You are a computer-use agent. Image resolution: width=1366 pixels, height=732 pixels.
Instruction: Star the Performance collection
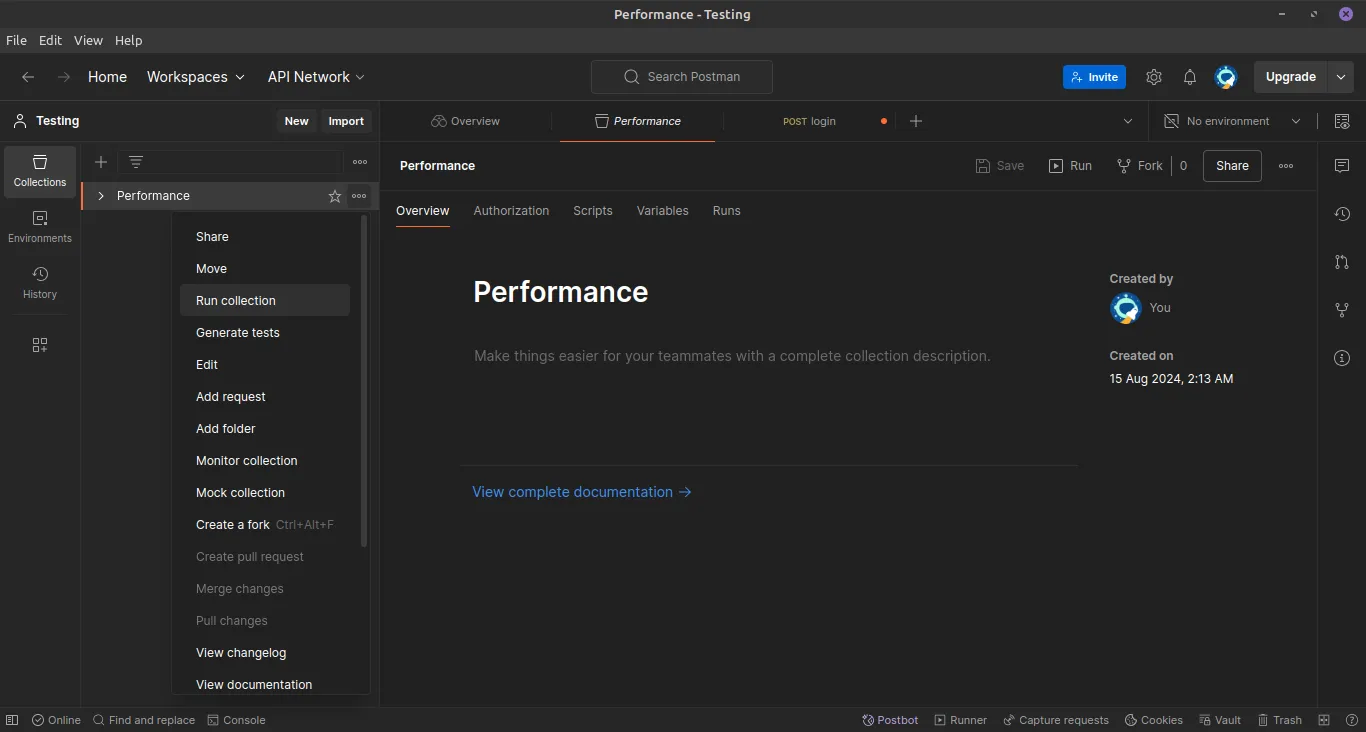point(335,196)
